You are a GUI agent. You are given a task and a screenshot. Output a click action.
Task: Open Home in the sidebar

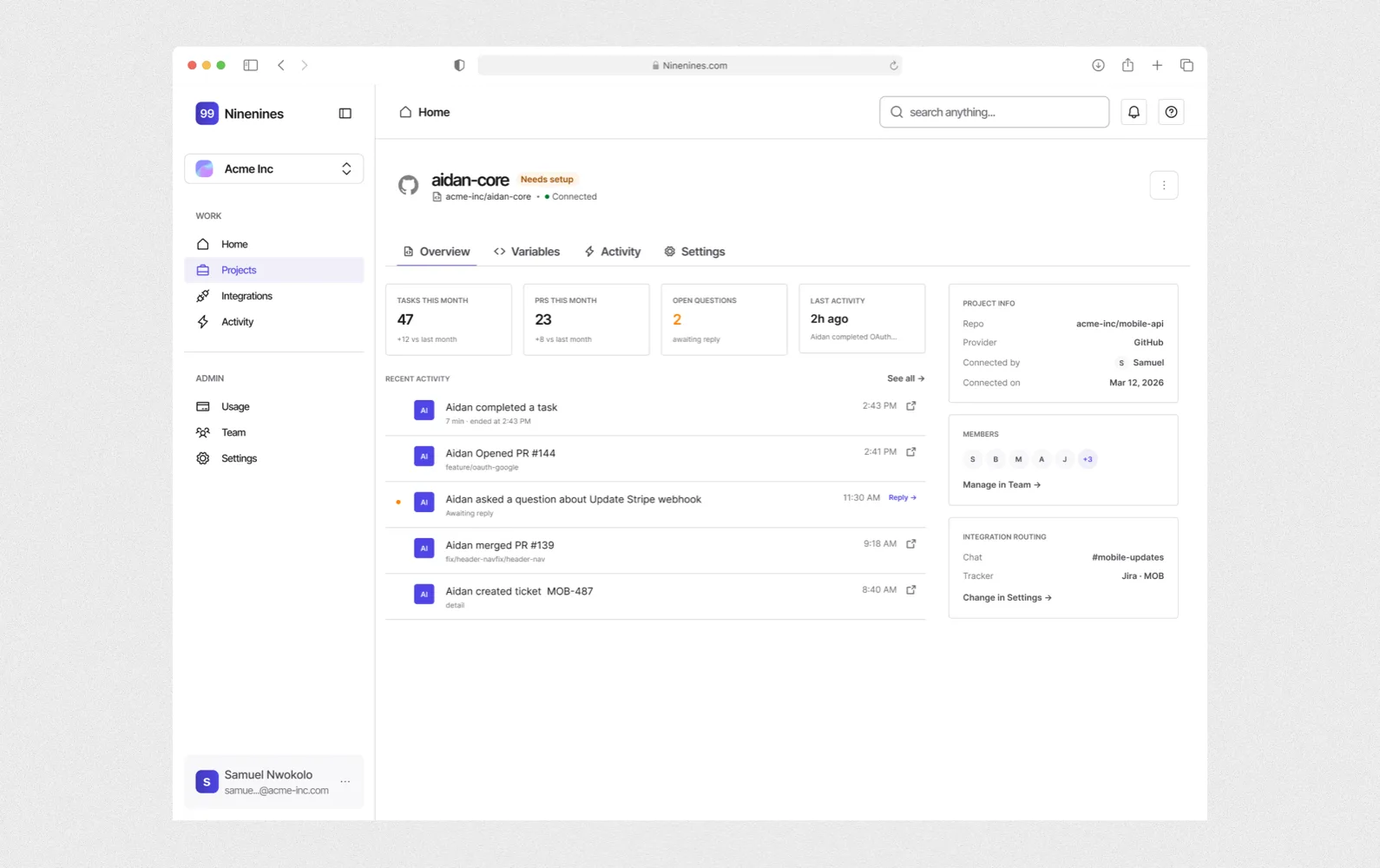[274, 245]
